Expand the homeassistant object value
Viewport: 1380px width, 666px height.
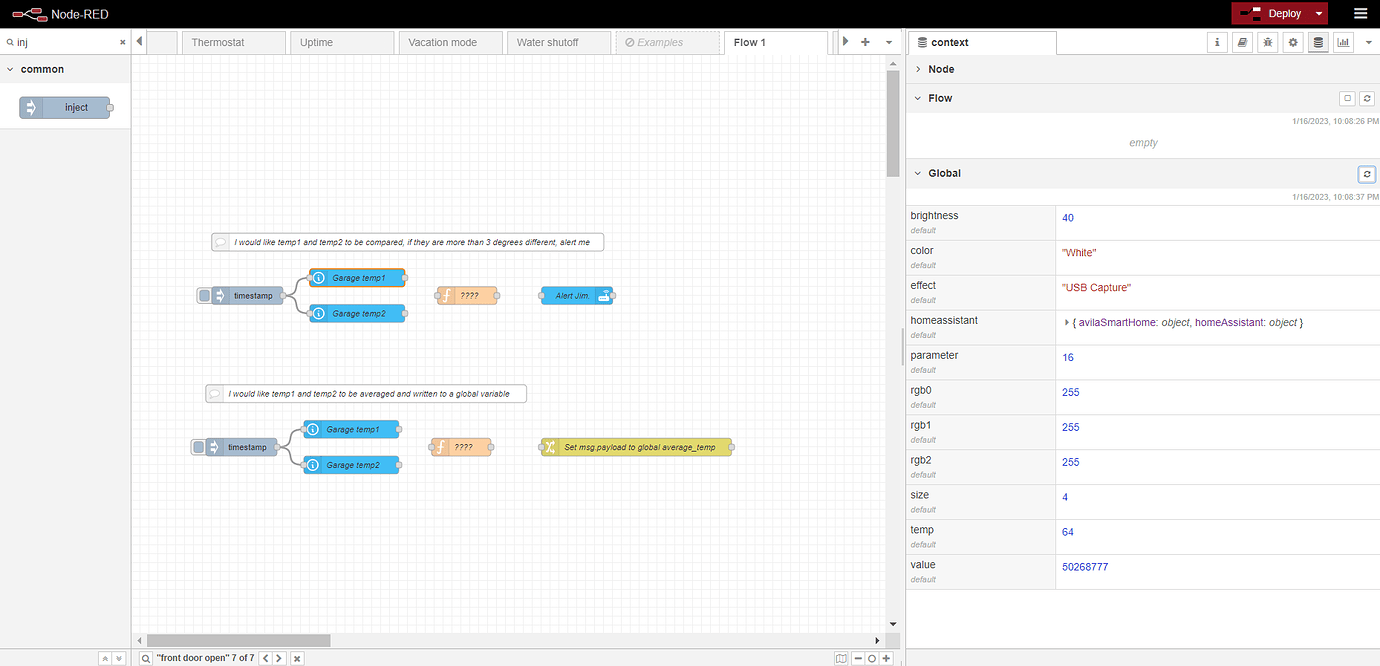1067,323
